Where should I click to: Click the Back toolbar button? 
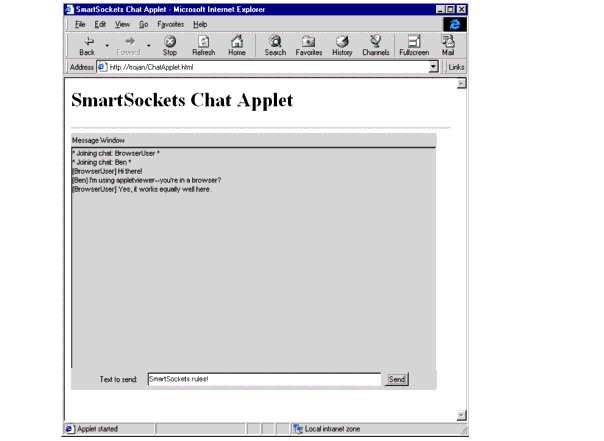87,46
